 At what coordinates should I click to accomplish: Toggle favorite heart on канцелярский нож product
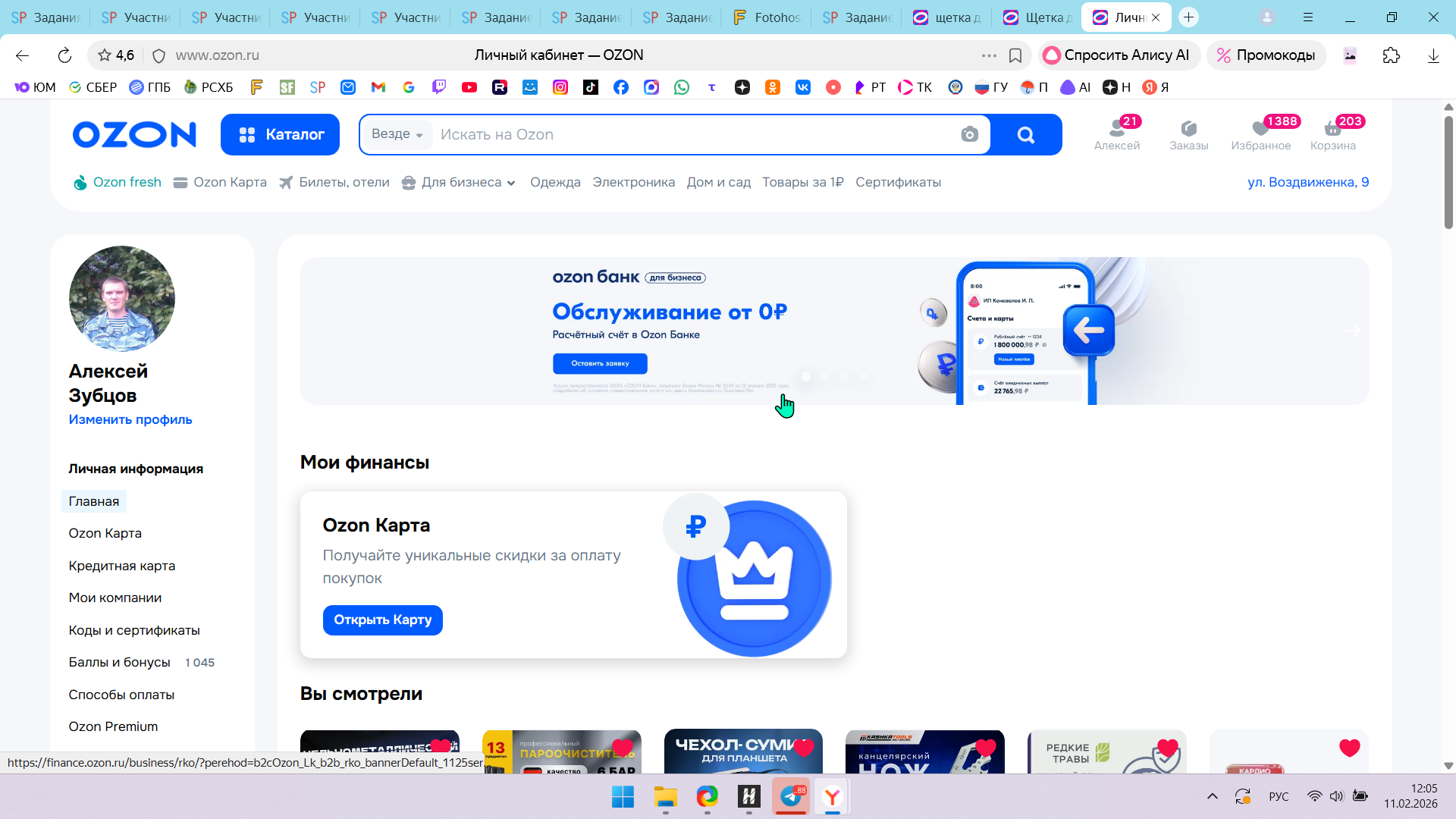point(986,748)
